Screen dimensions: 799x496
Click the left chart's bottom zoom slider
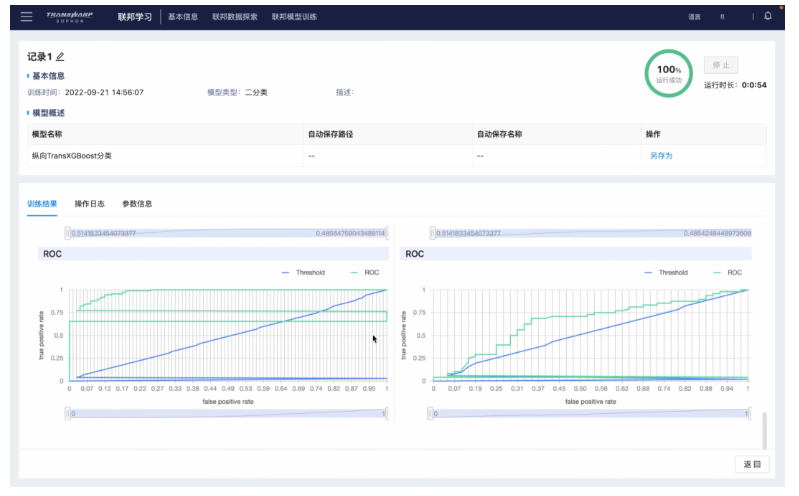(227, 412)
